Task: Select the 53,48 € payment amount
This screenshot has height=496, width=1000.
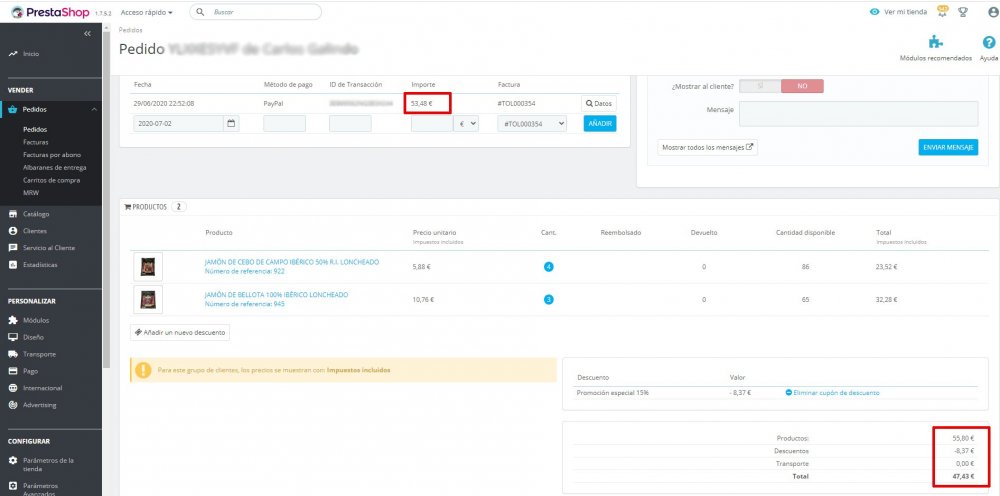Action: (x=422, y=103)
